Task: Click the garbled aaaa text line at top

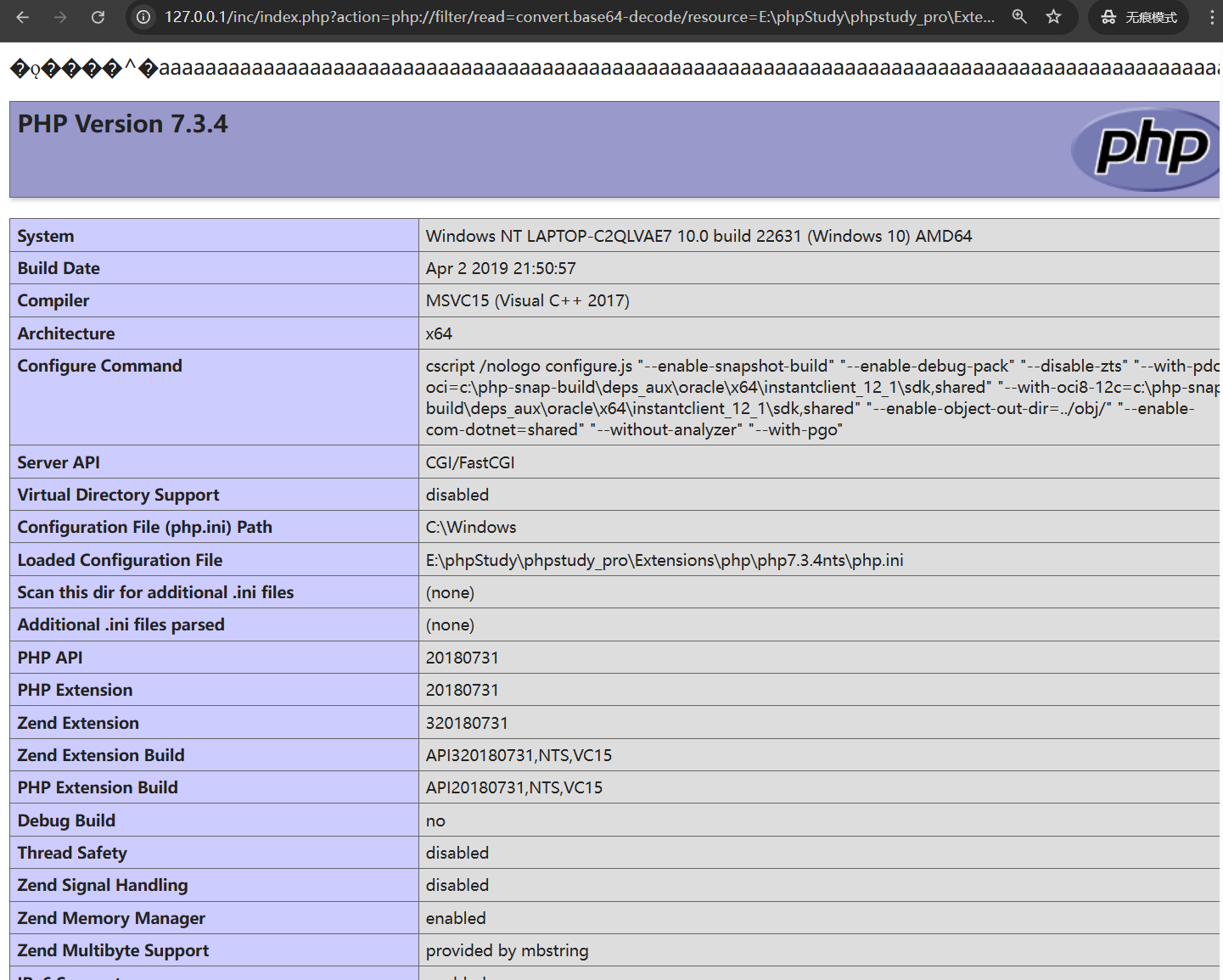Action: (614, 68)
